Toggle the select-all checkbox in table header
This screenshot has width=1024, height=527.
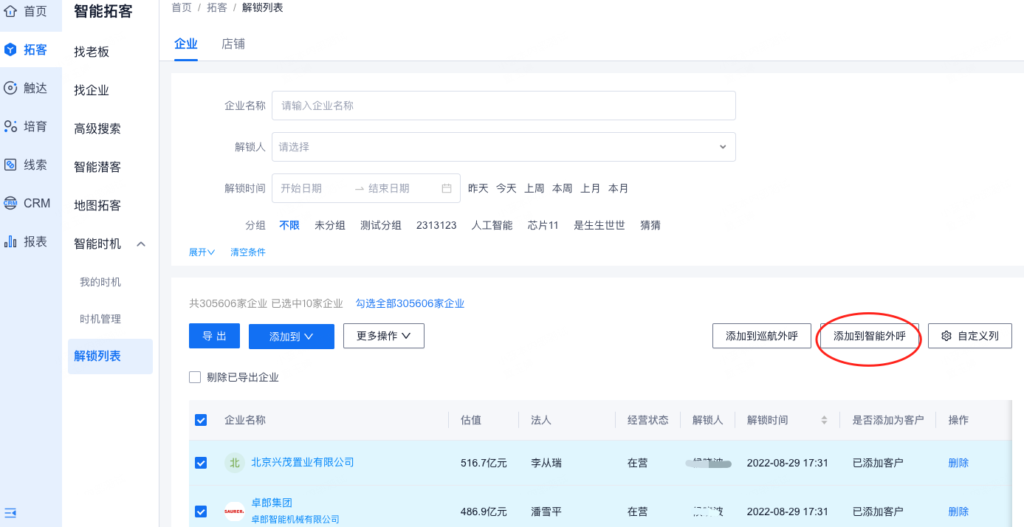pyautogui.click(x=201, y=420)
